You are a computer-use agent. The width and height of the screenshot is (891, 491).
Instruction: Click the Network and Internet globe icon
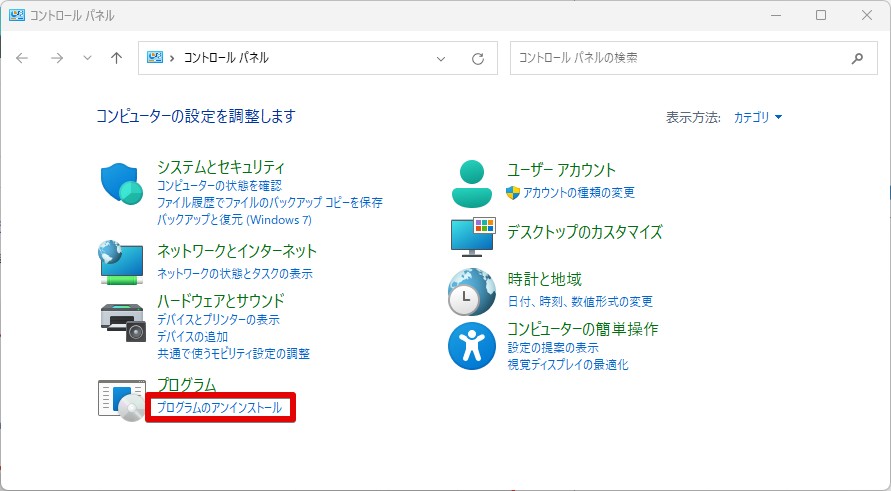tap(122, 262)
